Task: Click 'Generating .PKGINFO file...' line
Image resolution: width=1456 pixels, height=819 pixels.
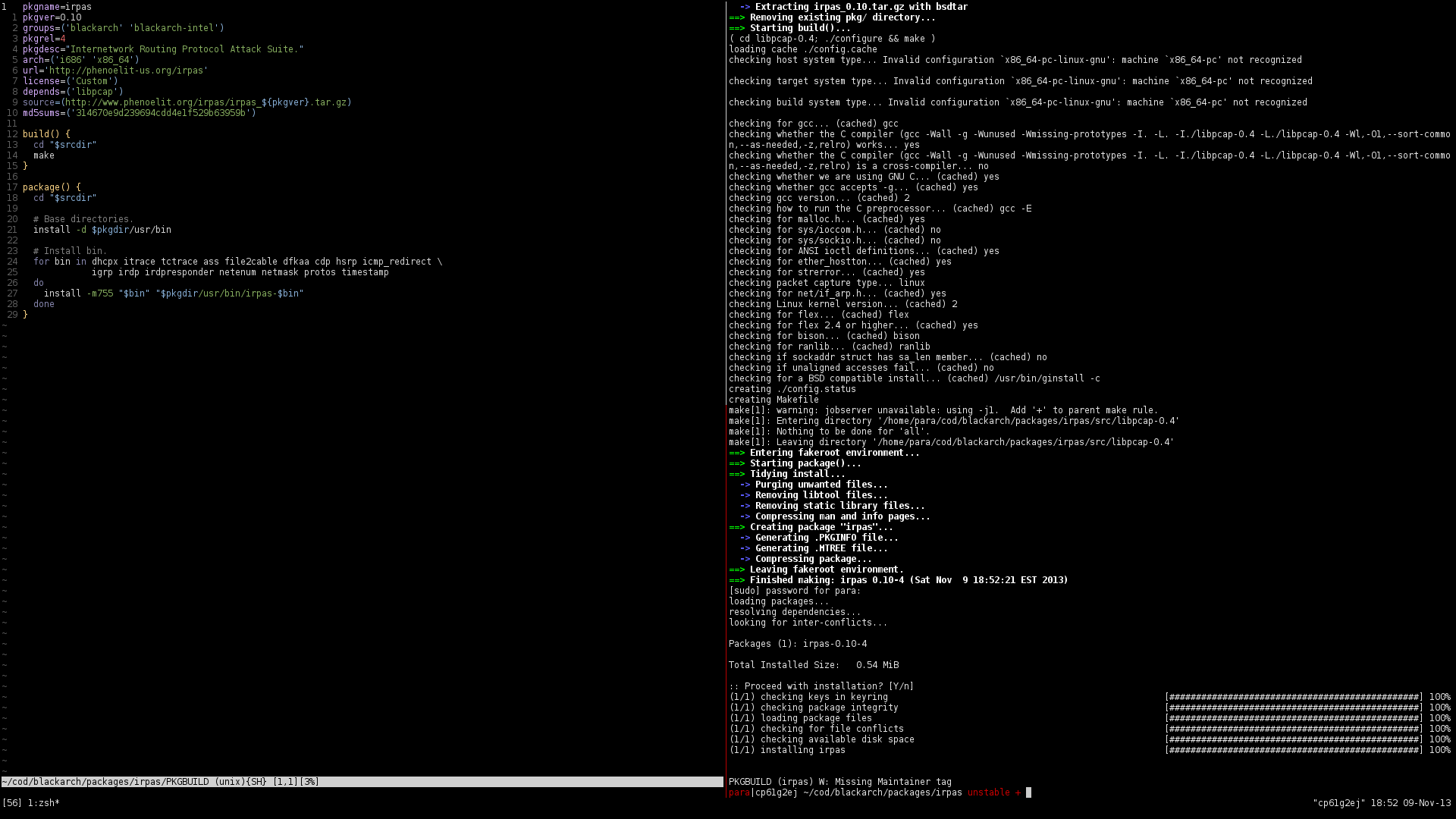Action: (x=819, y=538)
